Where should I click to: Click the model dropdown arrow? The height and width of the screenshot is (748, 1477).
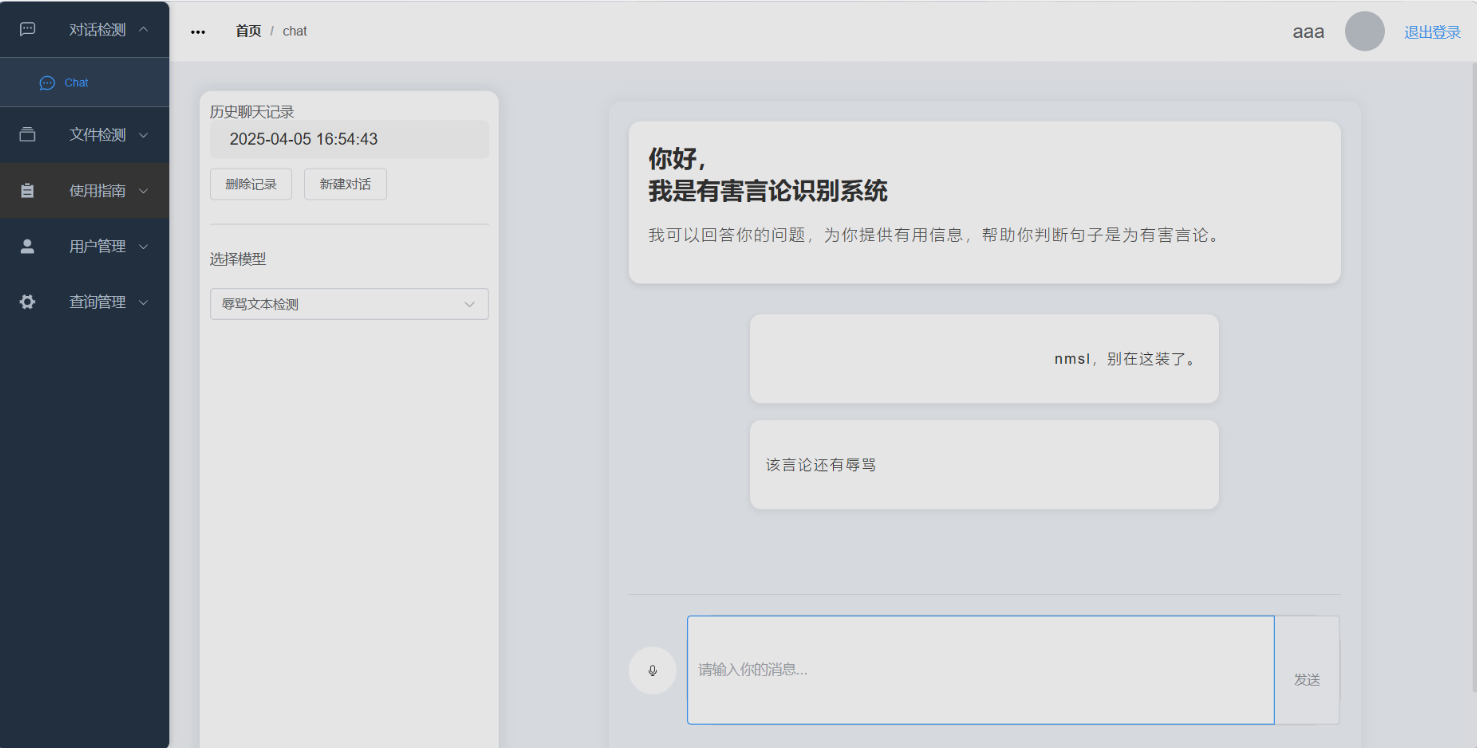(470, 304)
